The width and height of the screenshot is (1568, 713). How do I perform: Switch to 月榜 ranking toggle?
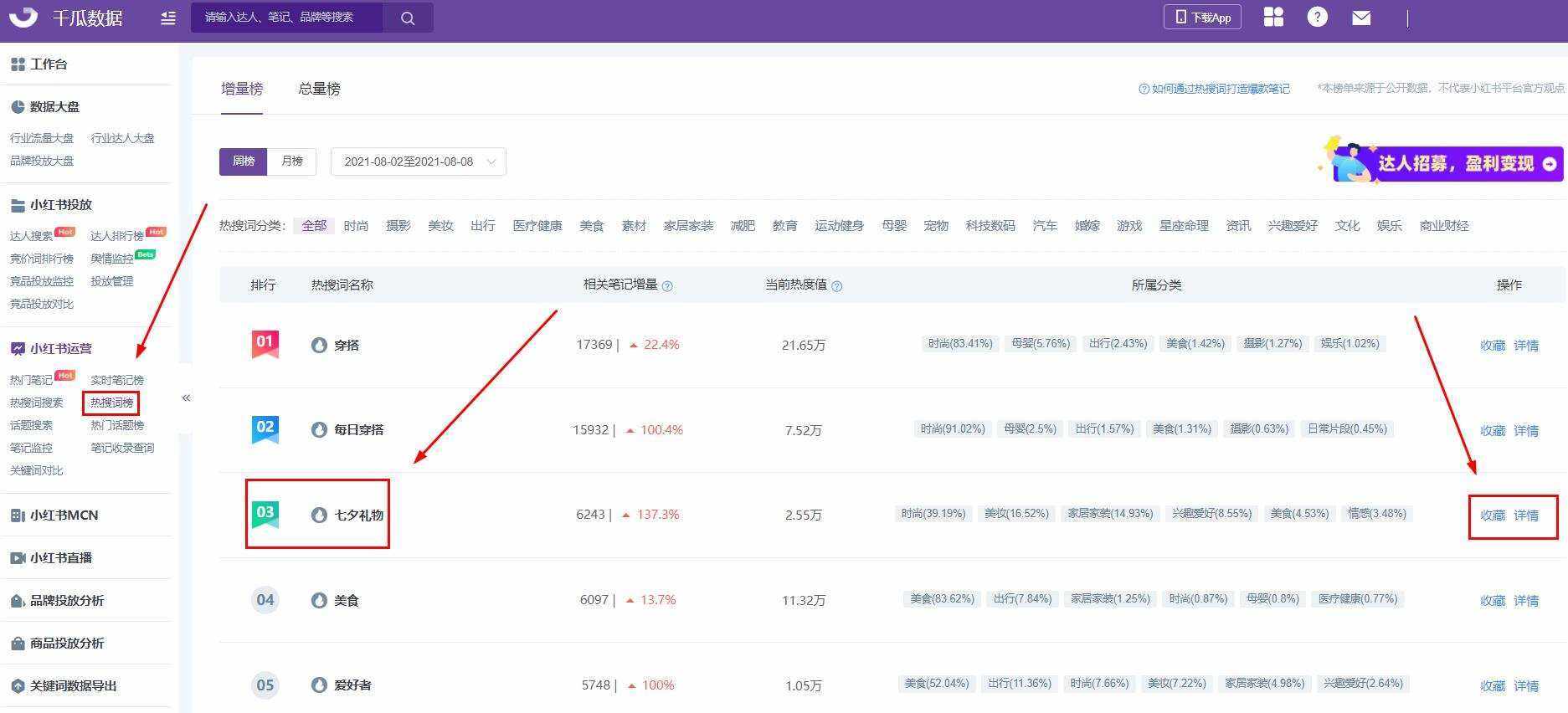pos(292,162)
